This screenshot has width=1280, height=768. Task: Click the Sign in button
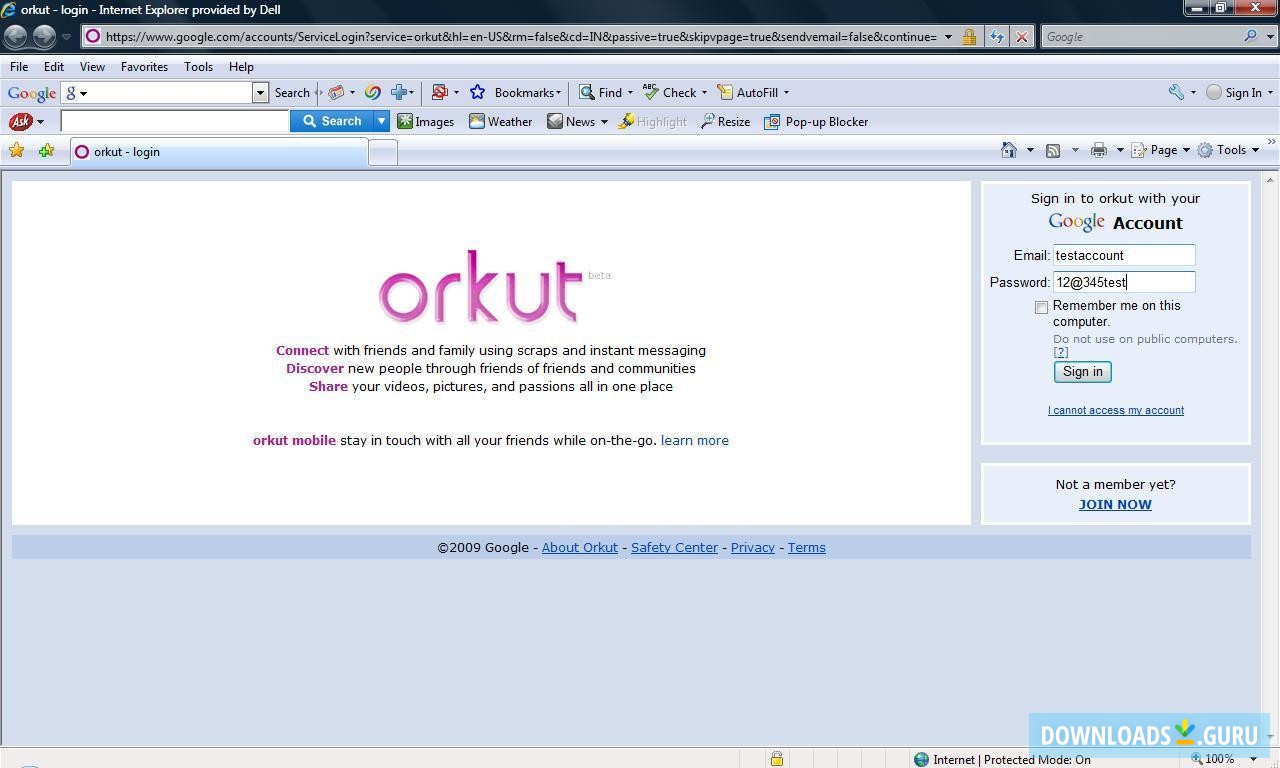click(1082, 372)
